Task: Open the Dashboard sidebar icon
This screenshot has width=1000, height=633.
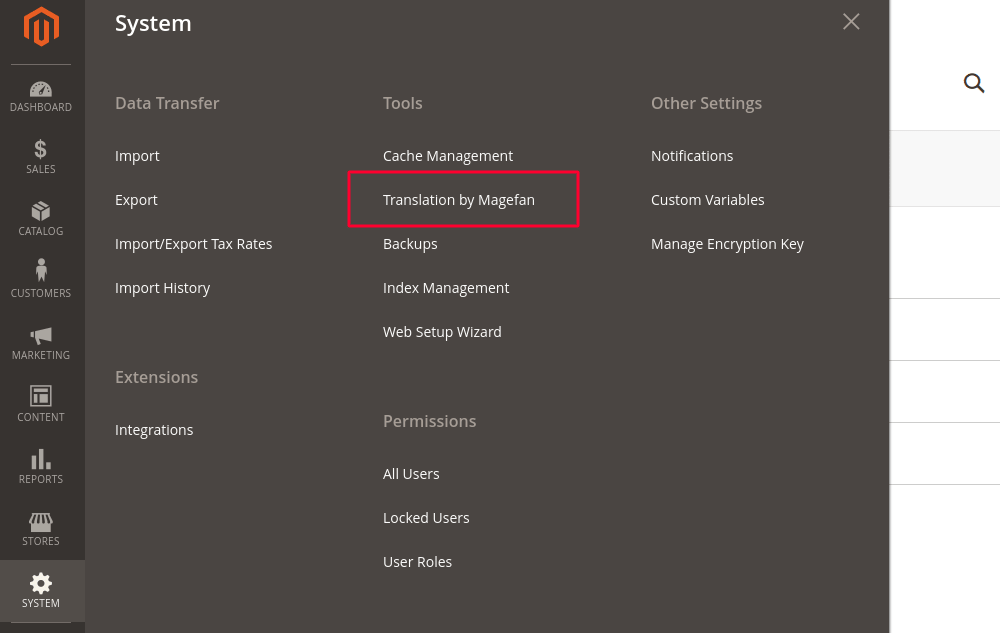Action: (x=41, y=91)
